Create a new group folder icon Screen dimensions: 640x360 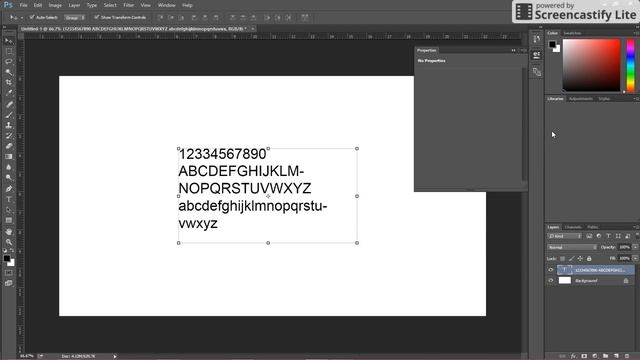[x=605, y=356]
